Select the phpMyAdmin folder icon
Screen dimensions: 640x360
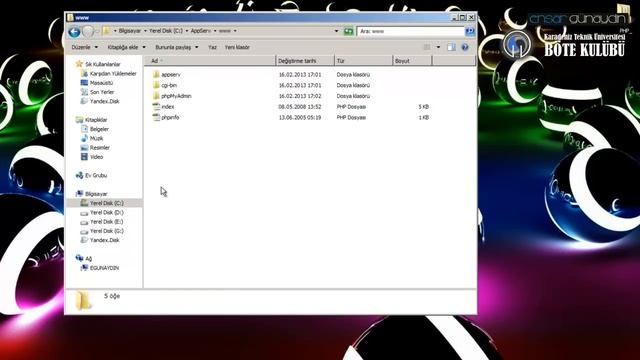(156, 96)
